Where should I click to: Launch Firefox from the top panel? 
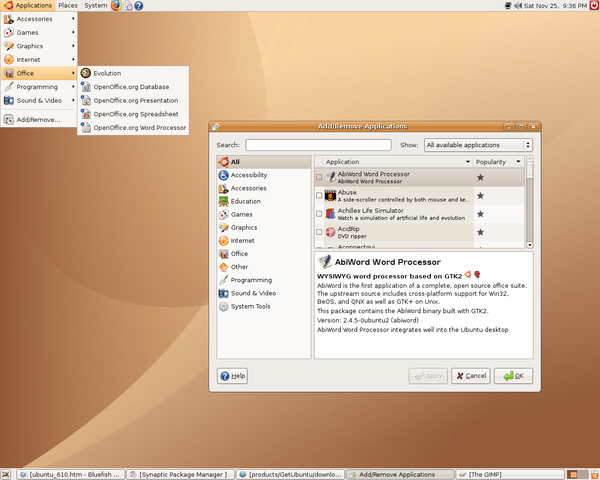[116, 5]
